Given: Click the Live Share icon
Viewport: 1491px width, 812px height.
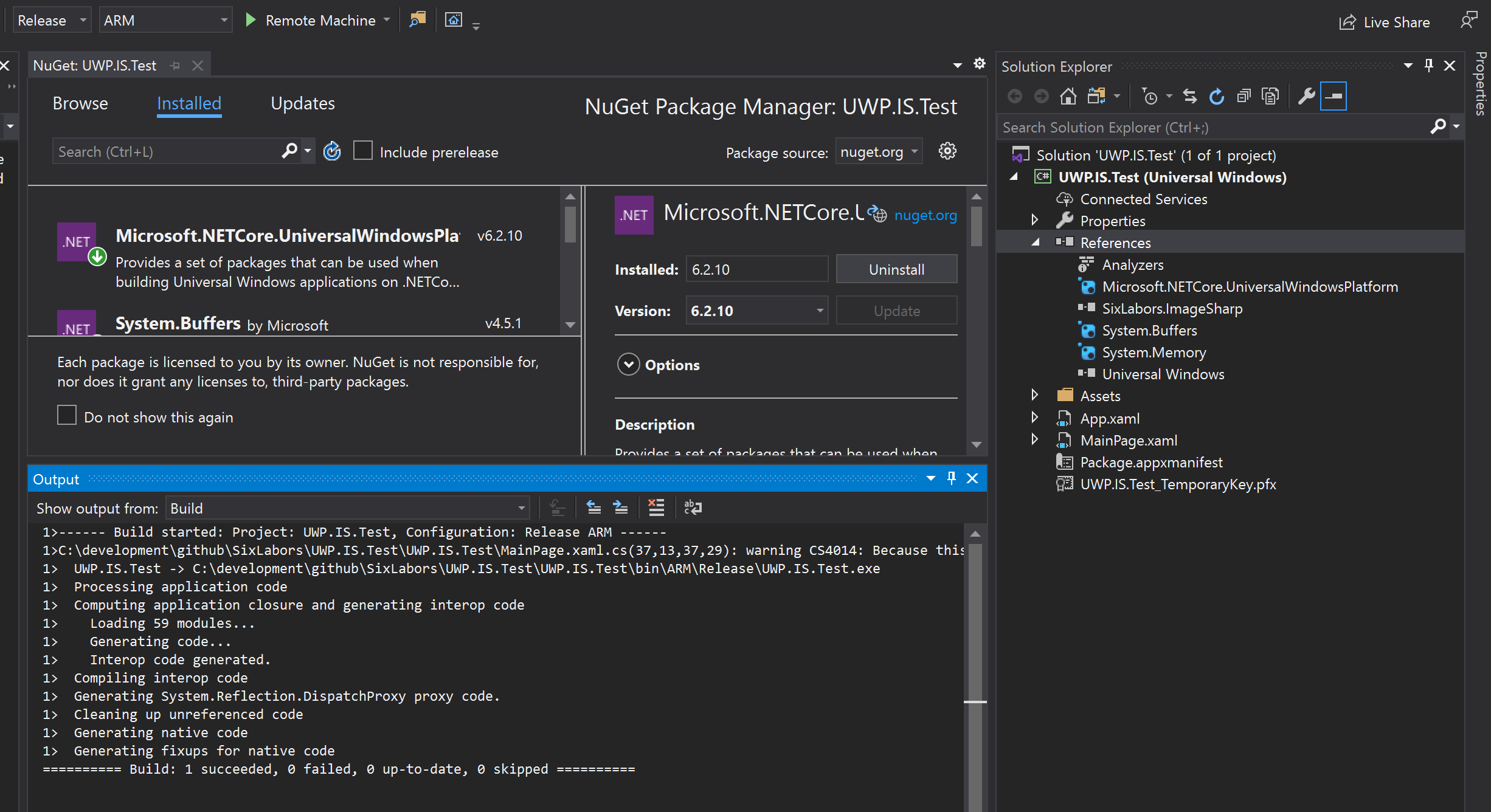Looking at the screenshot, I should 1347,22.
